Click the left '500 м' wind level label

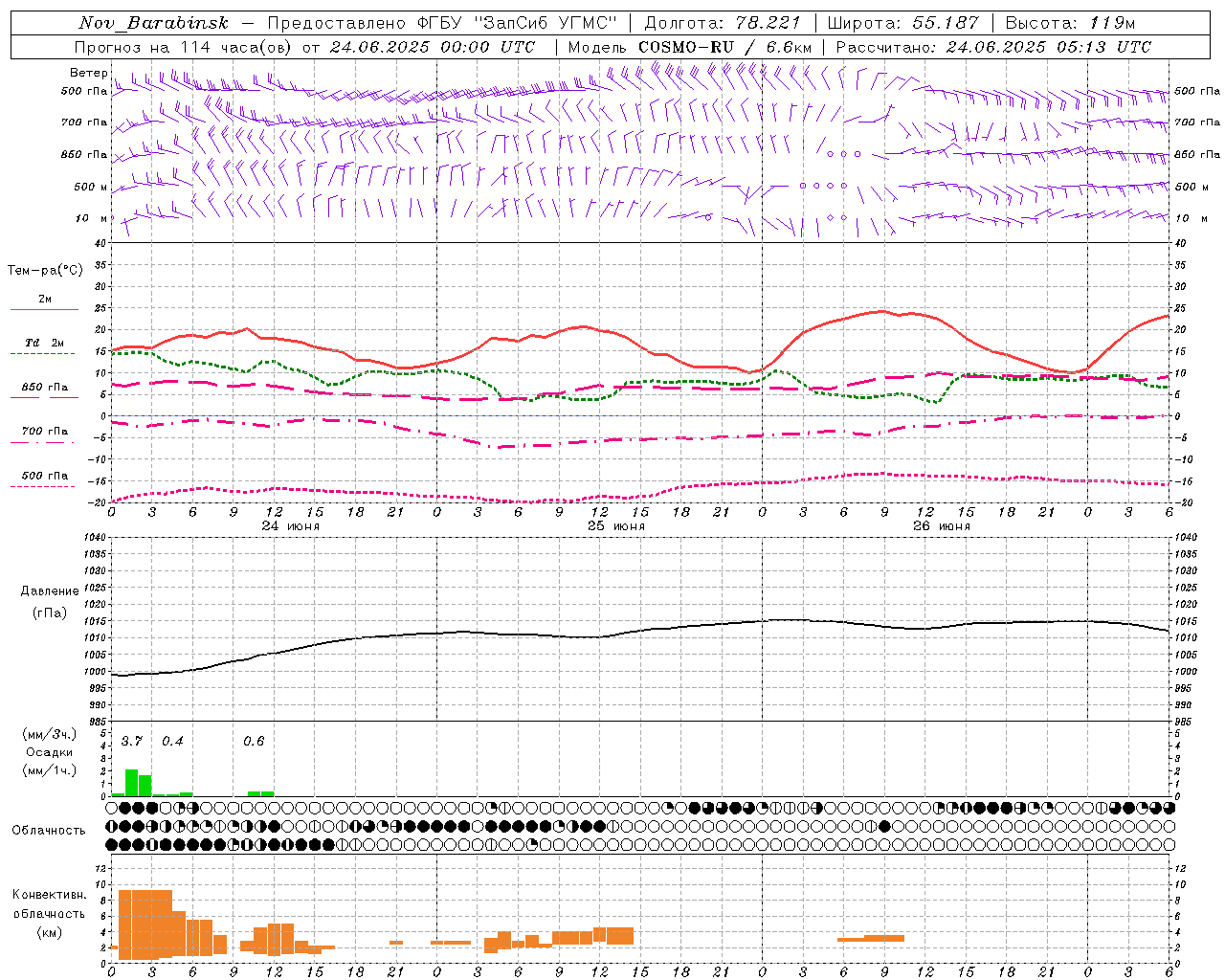pos(91,187)
